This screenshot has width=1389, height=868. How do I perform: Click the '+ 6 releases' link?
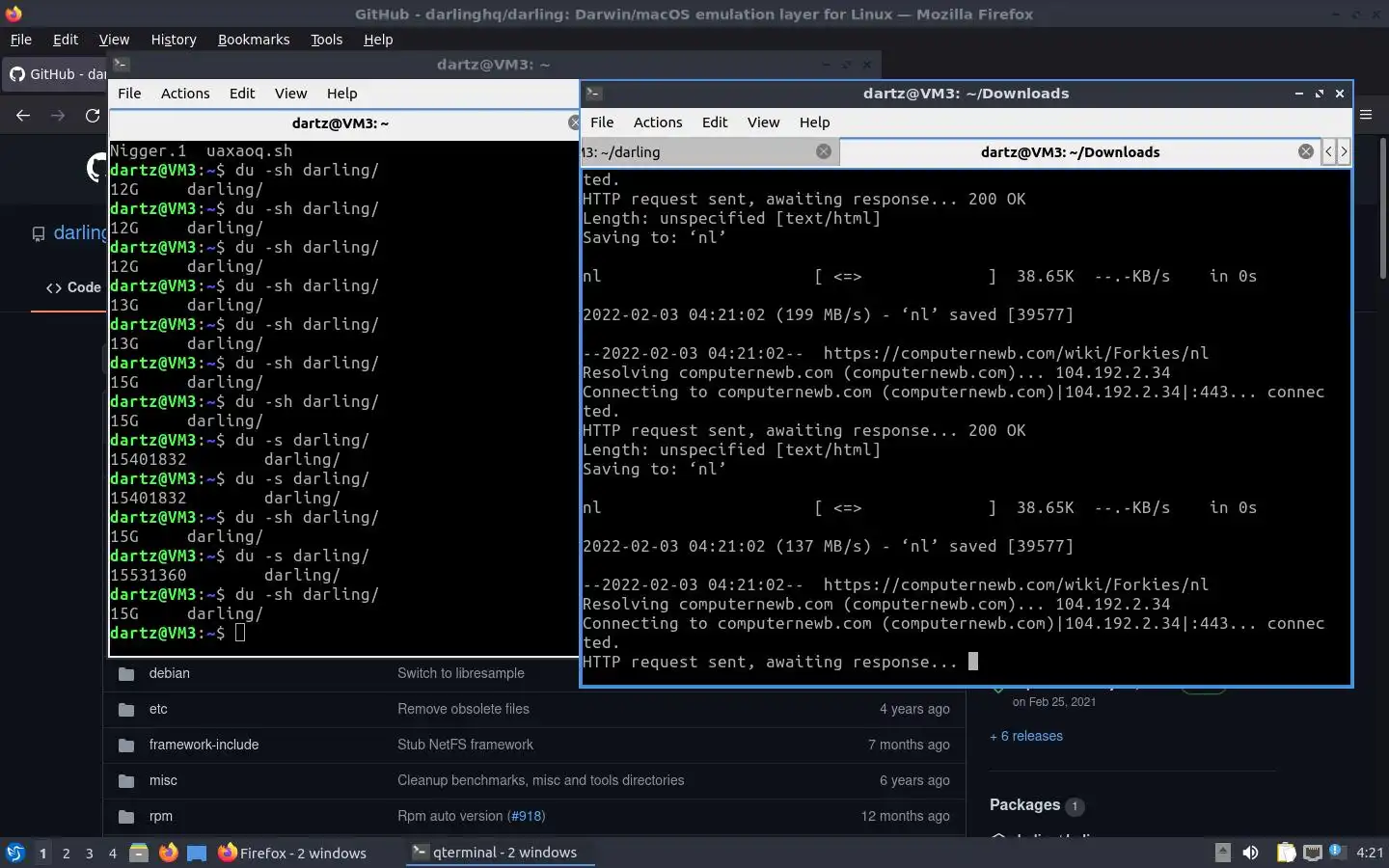coord(1026,736)
